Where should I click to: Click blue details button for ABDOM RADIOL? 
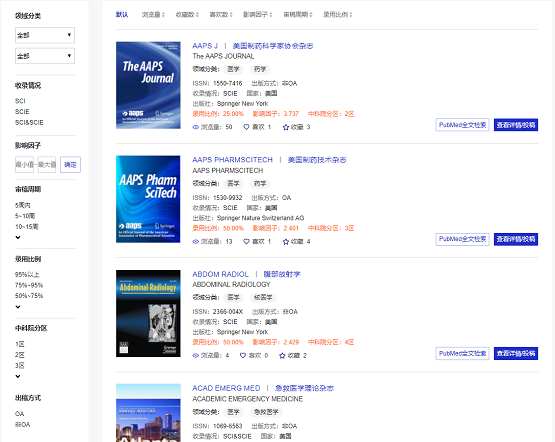pyautogui.click(x=516, y=353)
